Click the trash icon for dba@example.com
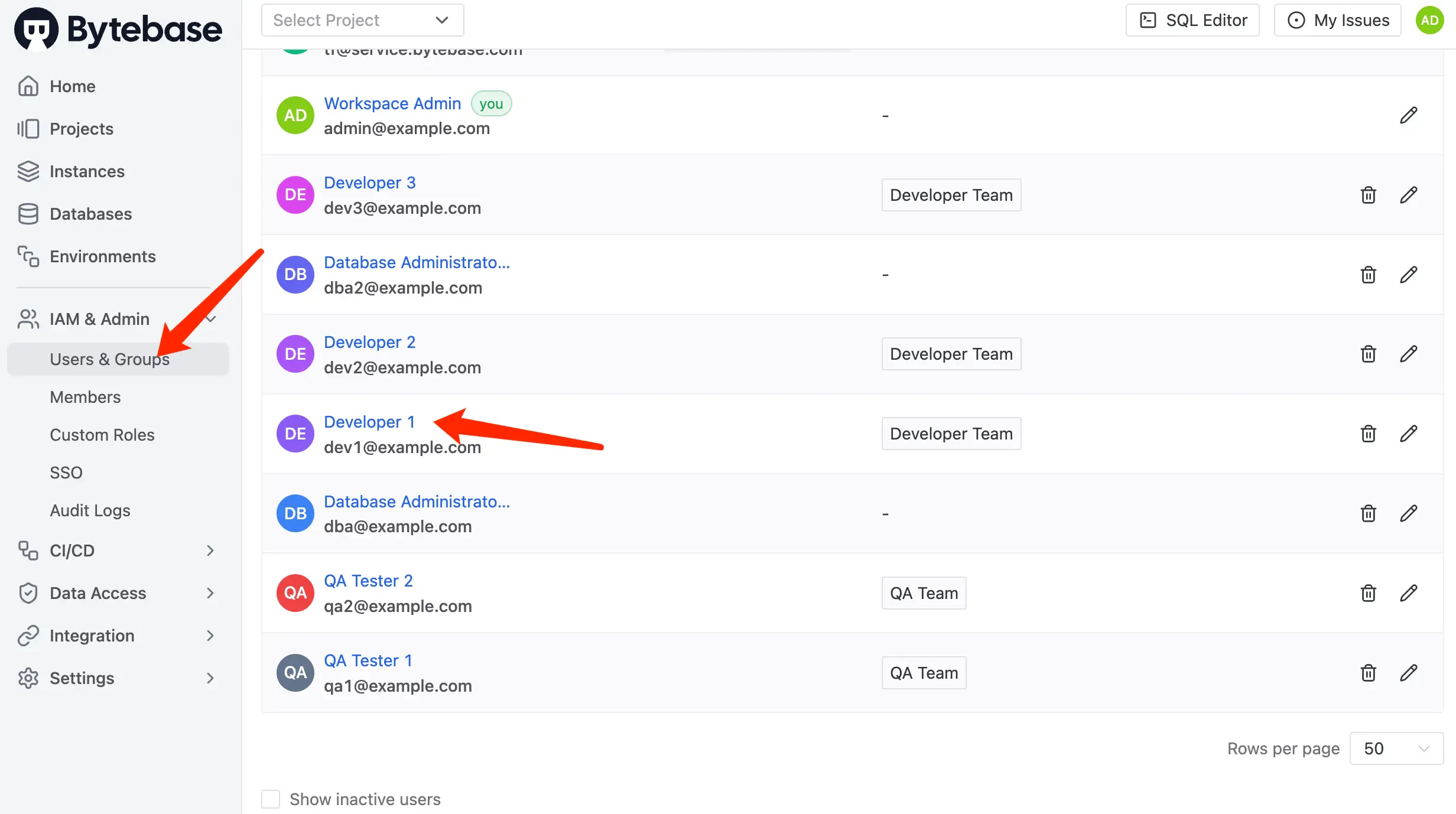This screenshot has height=814, width=1456. pyautogui.click(x=1368, y=513)
